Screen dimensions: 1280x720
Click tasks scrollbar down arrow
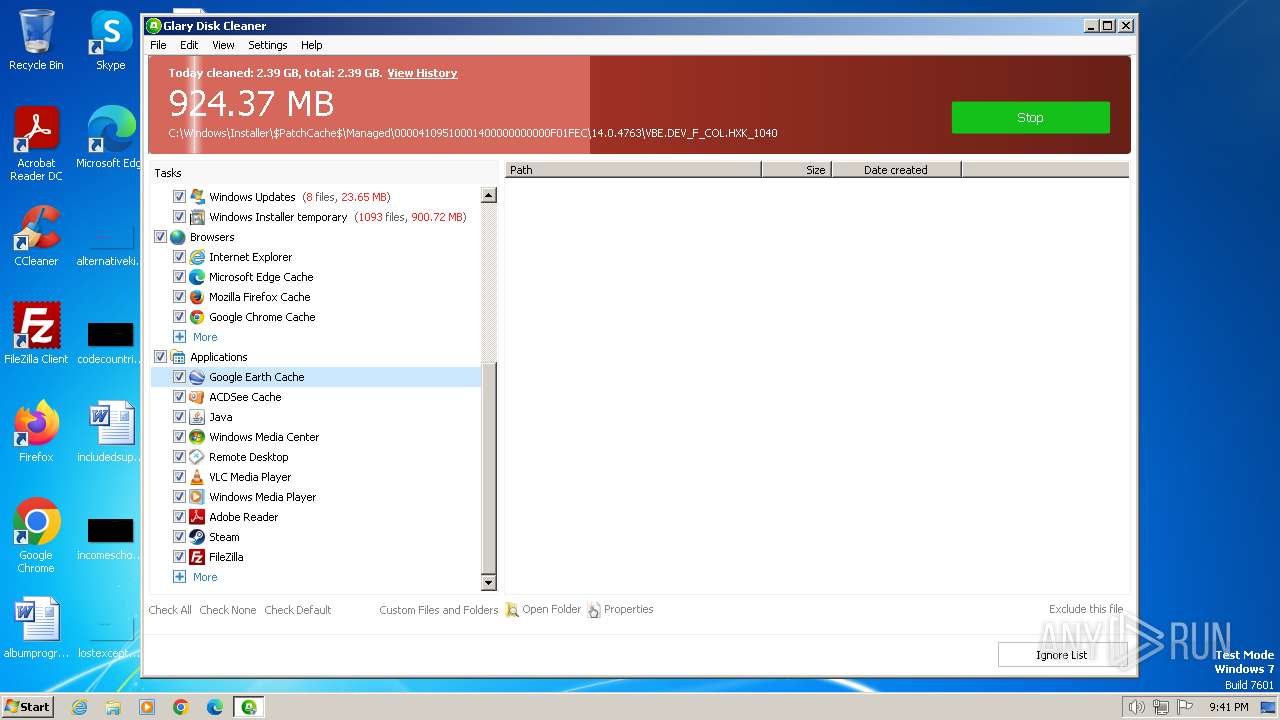point(489,582)
